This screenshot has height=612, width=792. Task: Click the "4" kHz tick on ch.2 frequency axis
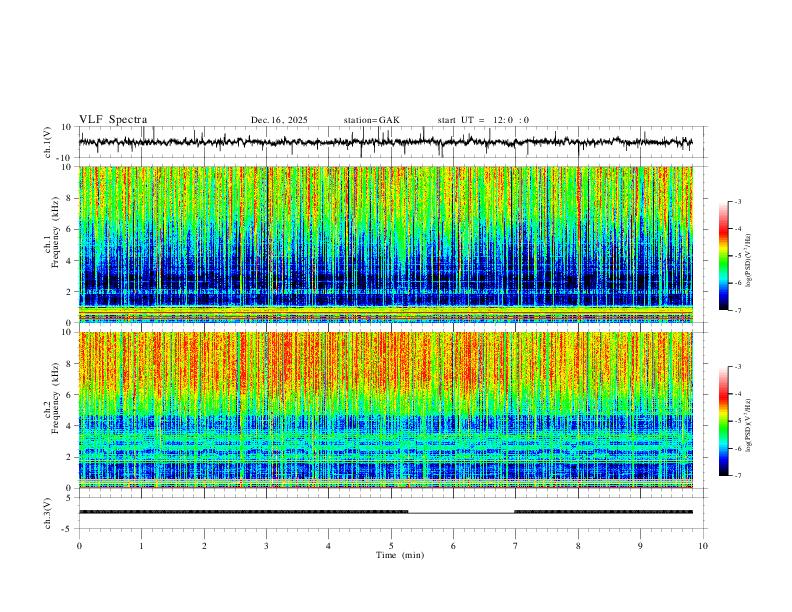point(70,426)
